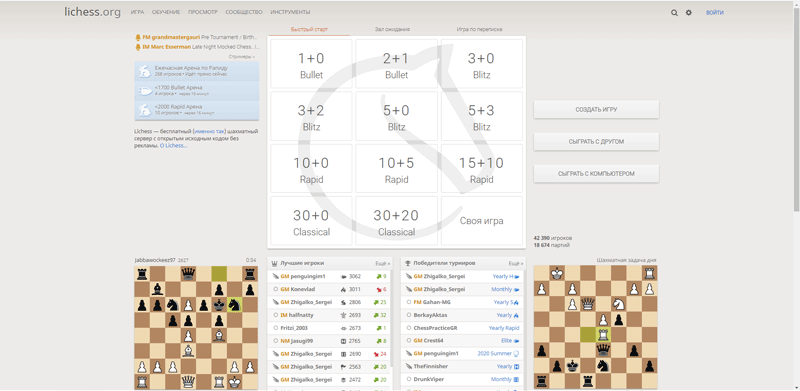Switch to Зал ожидания tab
Viewport: 800px width, 391px height.
(392, 29)
